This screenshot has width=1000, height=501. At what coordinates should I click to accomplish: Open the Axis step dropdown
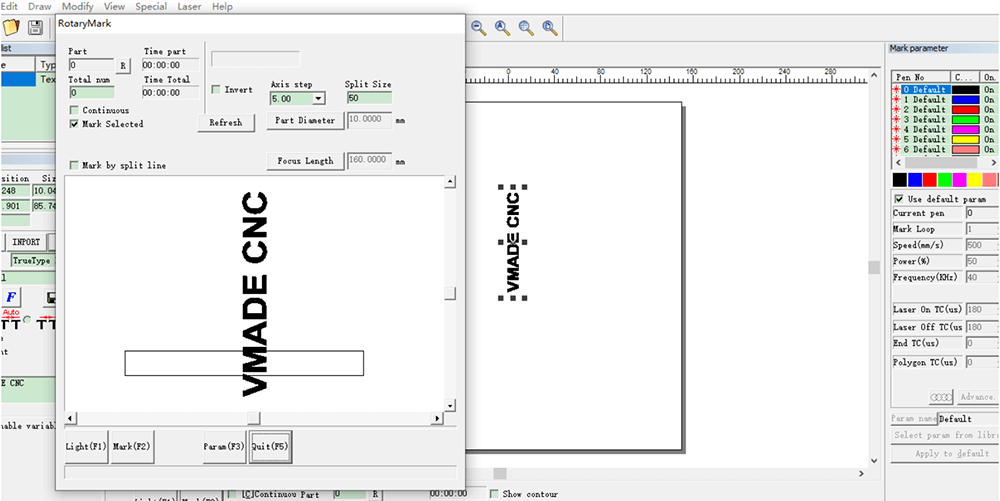[319, 99]
